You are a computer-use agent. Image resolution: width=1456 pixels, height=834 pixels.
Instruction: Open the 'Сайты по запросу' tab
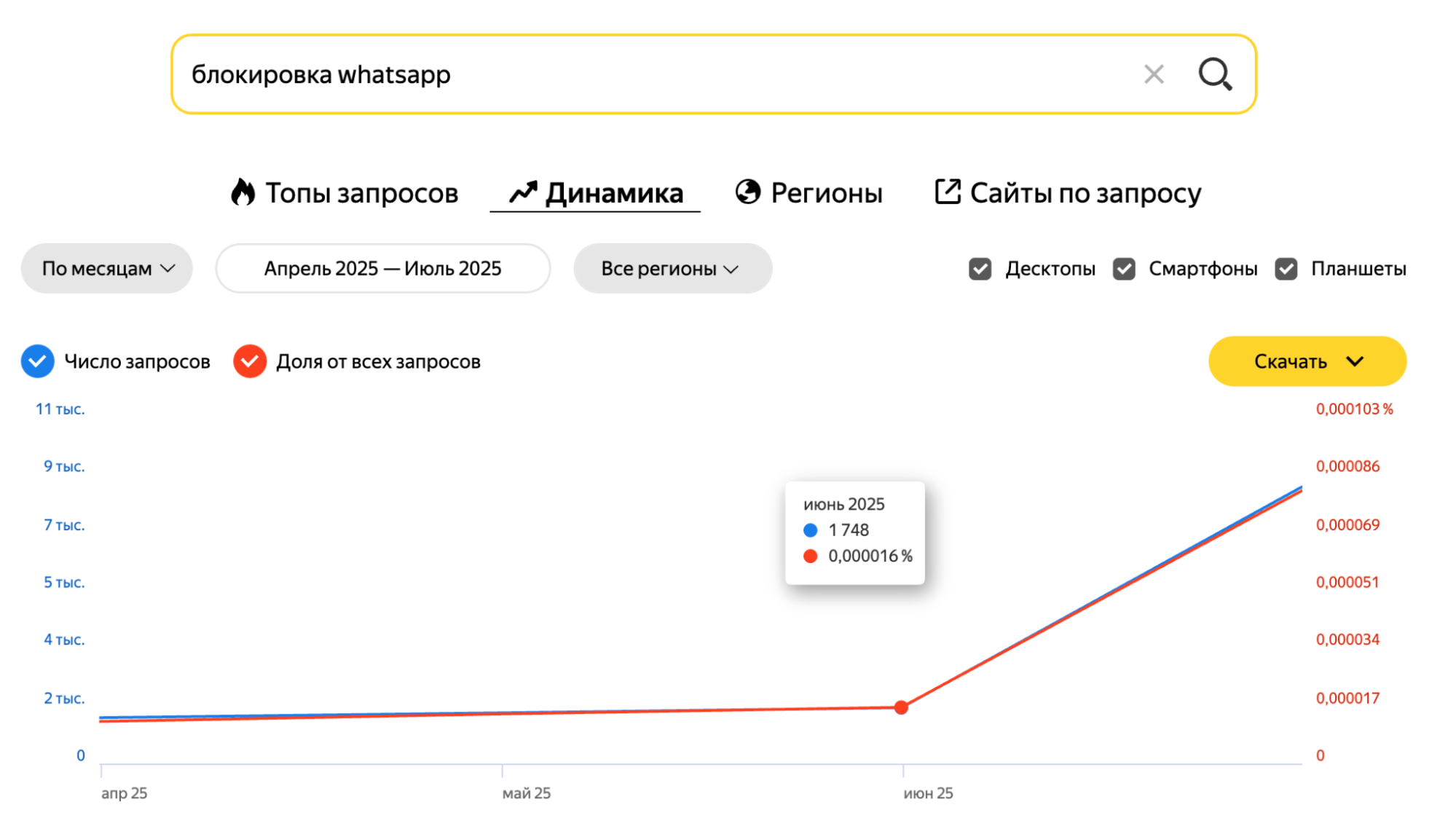[x=1068, y=193]
